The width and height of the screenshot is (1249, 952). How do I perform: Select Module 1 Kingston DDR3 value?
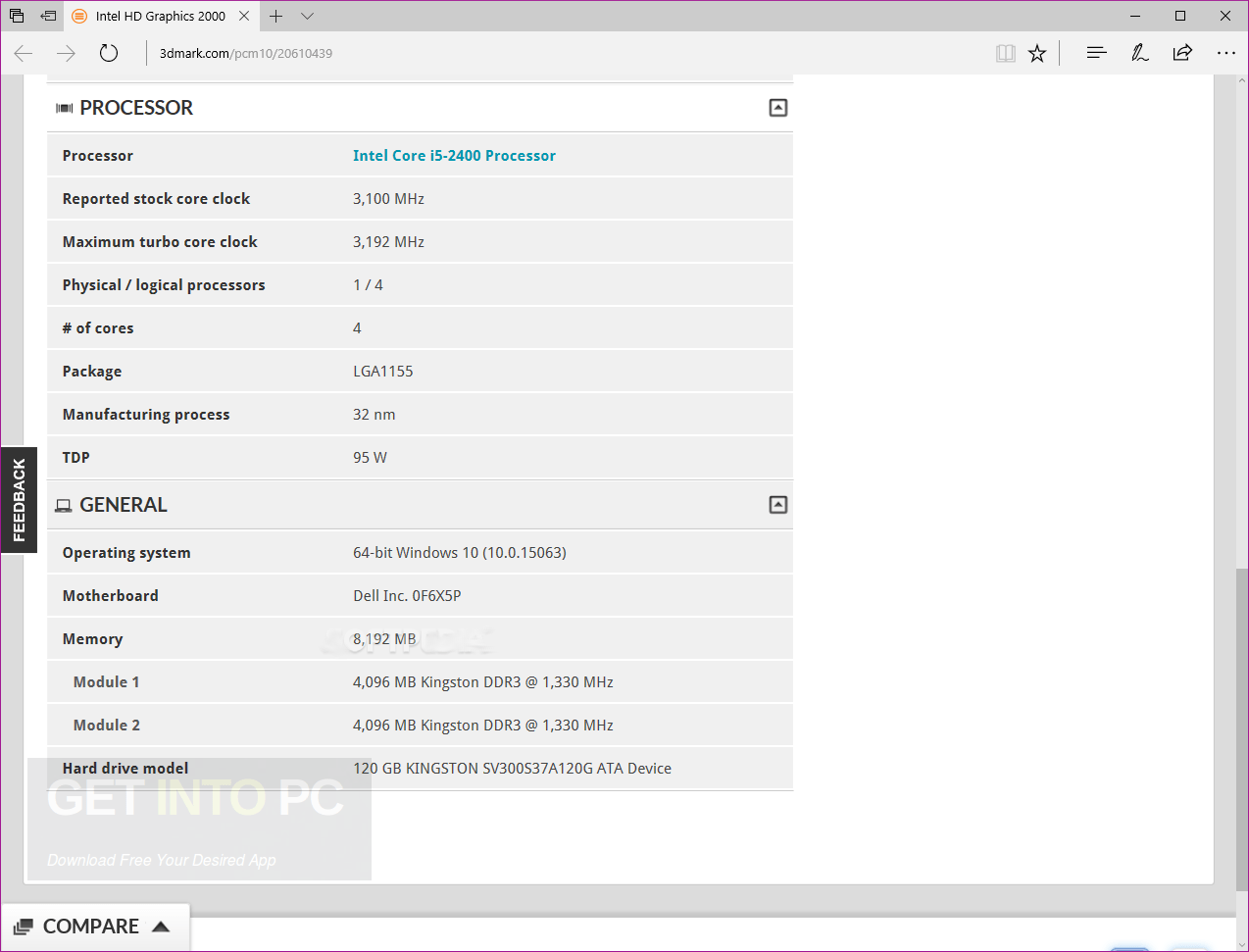[x=482, y=681]
